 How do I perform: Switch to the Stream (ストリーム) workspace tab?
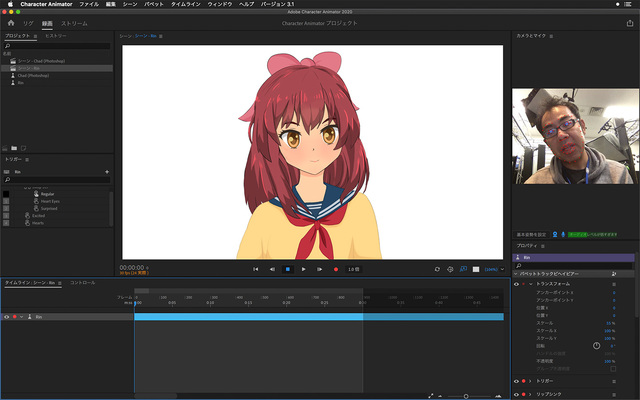pos(73,21)
